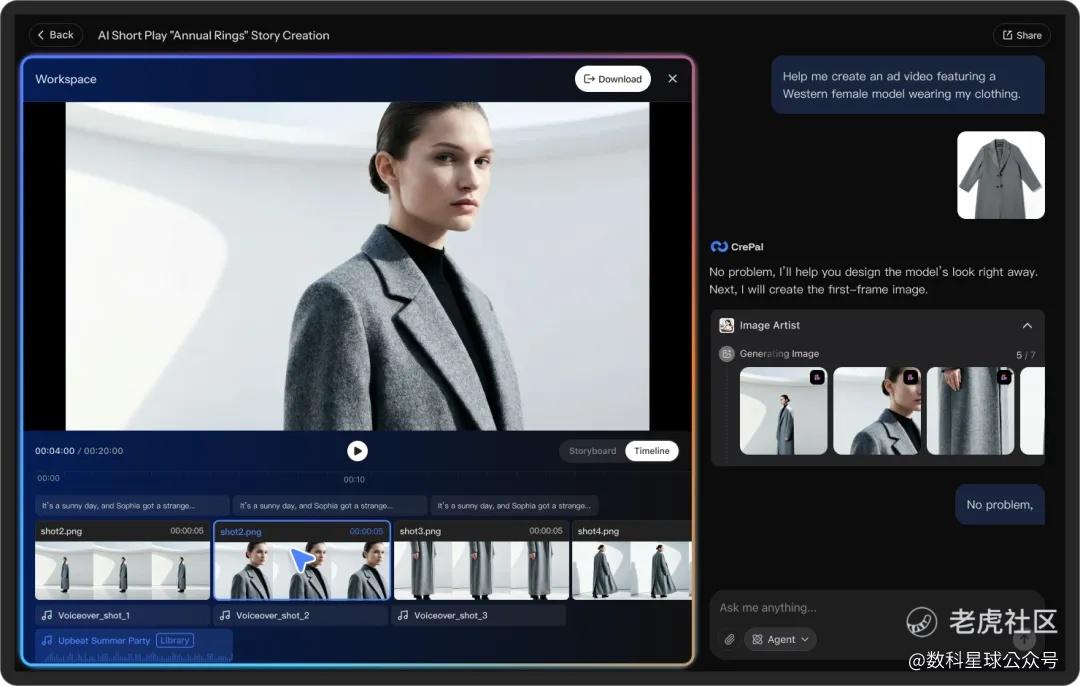1080x686 pixels.
Task: Switch to the Storyboard view
Action: click(x=592, y=451)
